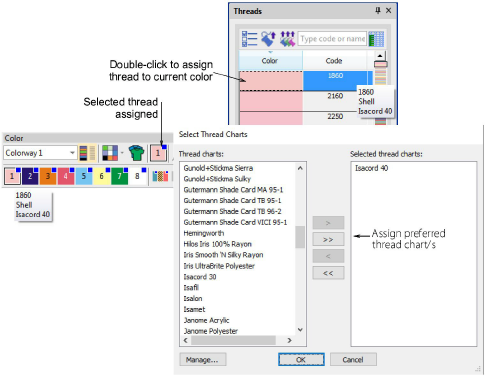Select Iris UltraBrite Polyester chart
Screen dimensions: 485x388
219,266
